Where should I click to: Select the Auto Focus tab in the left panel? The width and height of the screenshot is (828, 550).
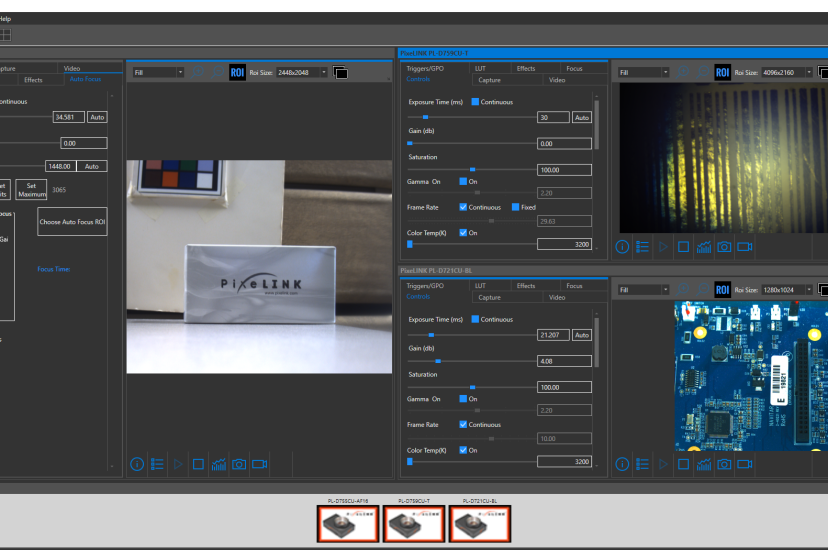(x=86, y=79)
